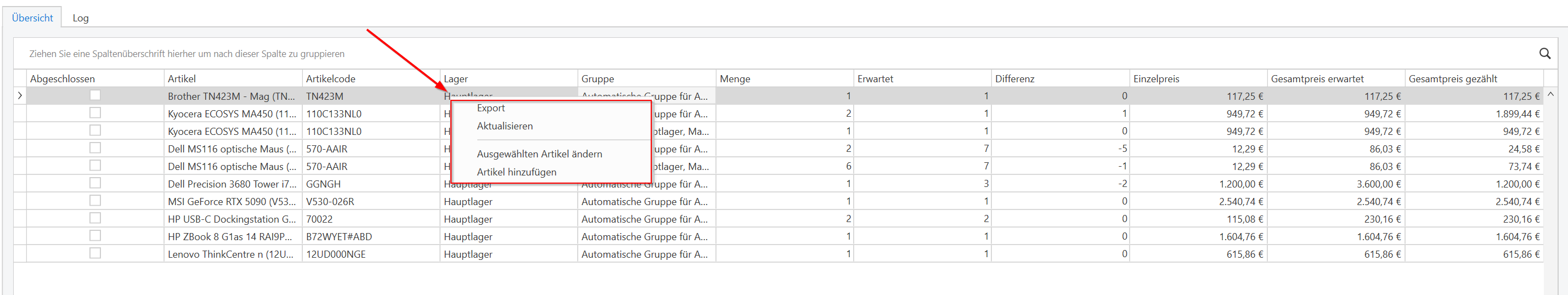This screenshot has width=1568, height=295.
Task: Select Artikel hinzufügen from context menu
Action: (x=516, y=172)
